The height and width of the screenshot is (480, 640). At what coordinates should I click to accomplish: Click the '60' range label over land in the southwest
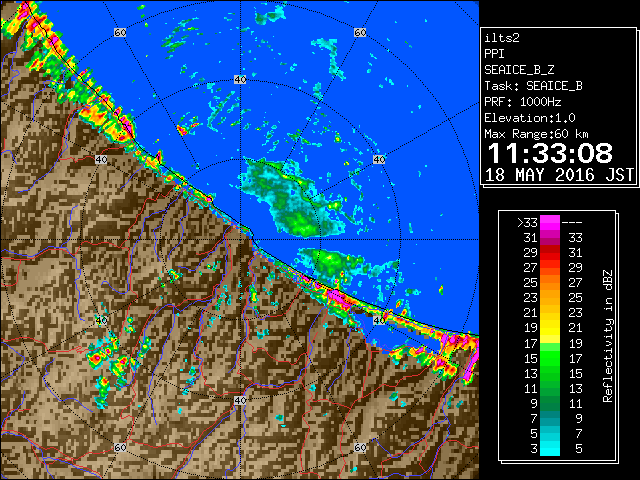(120, 447)
